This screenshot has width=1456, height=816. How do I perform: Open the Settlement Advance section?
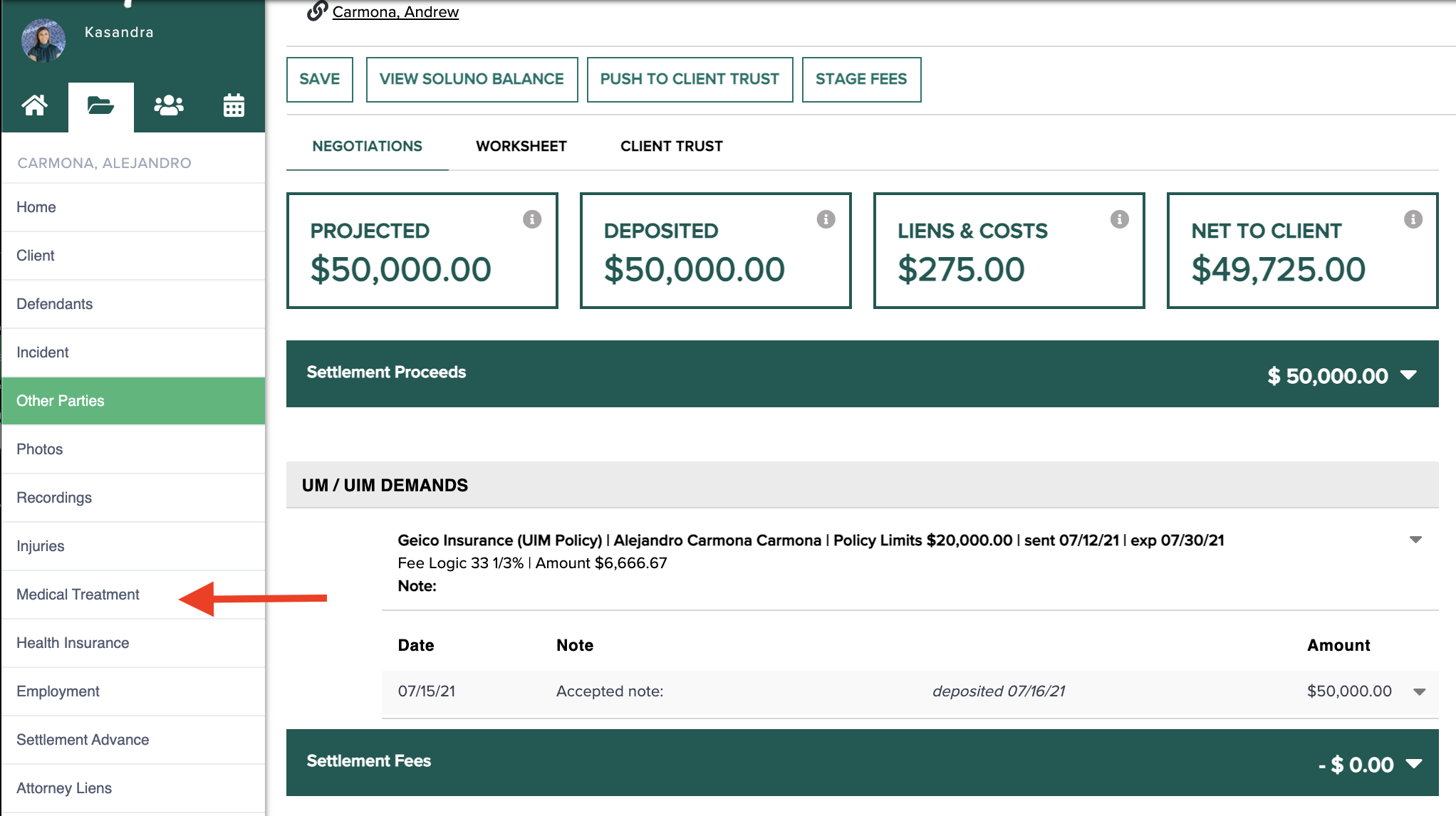coord(83,739)
